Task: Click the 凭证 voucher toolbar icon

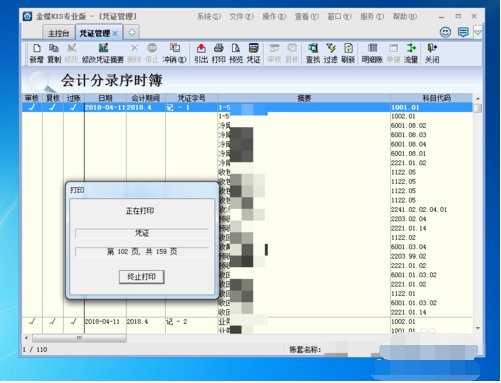Action: pyautogui.click(x=253, y=53)
